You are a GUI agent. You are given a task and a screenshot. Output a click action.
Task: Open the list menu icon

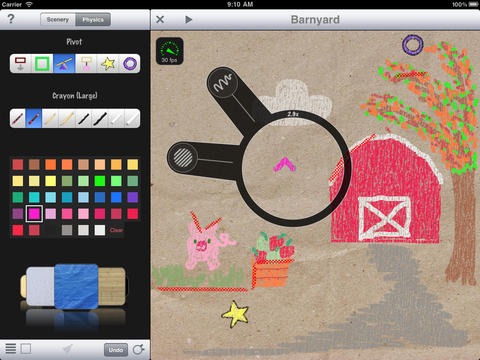[x=11, y=349]
